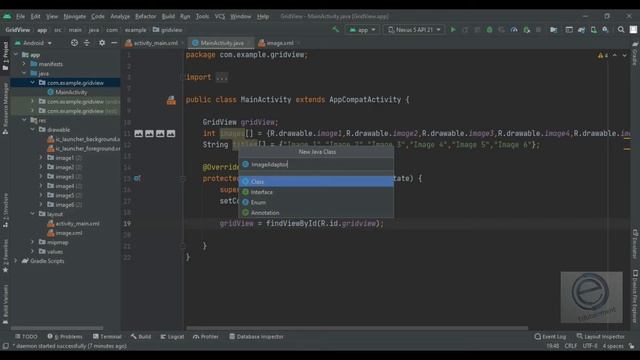This screenshot has height=360, width=640.
Task: Collapse the layout folder
Action: [33, 214]
